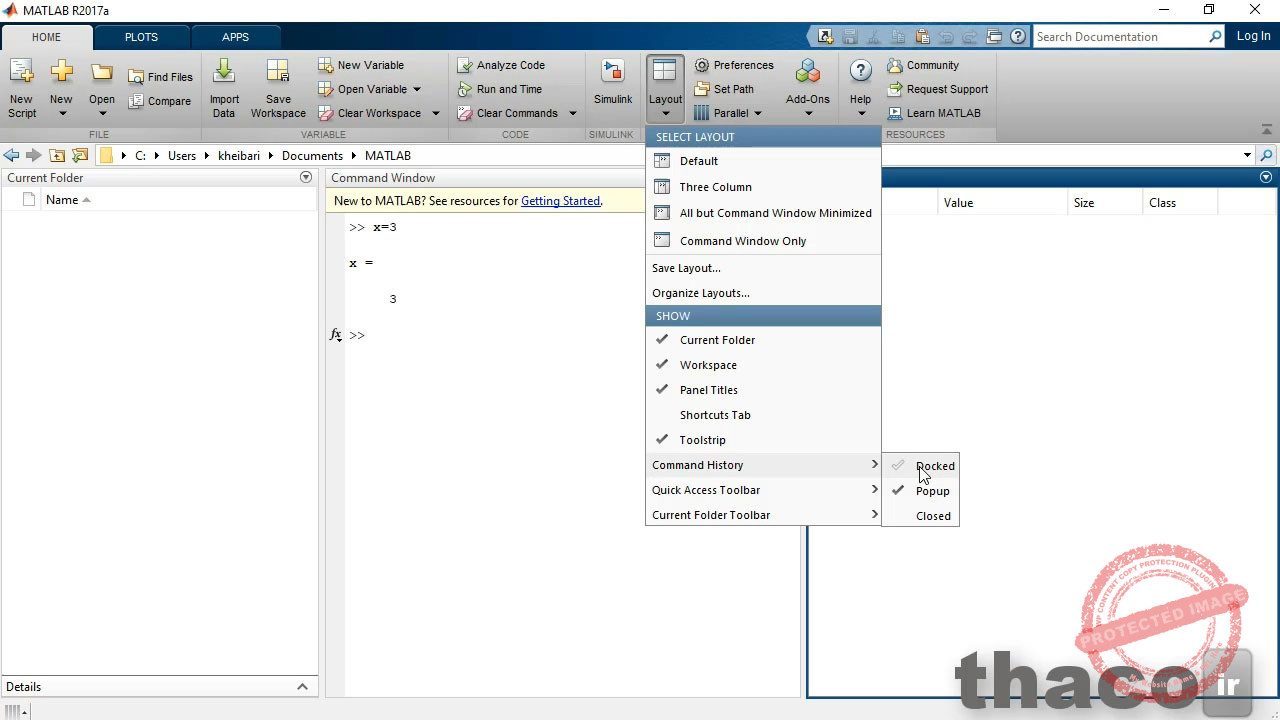This screenshot has height=720, width=1280.
Task: Open the Quick Access Toolbar submenu
Action: tap(706, 489)
